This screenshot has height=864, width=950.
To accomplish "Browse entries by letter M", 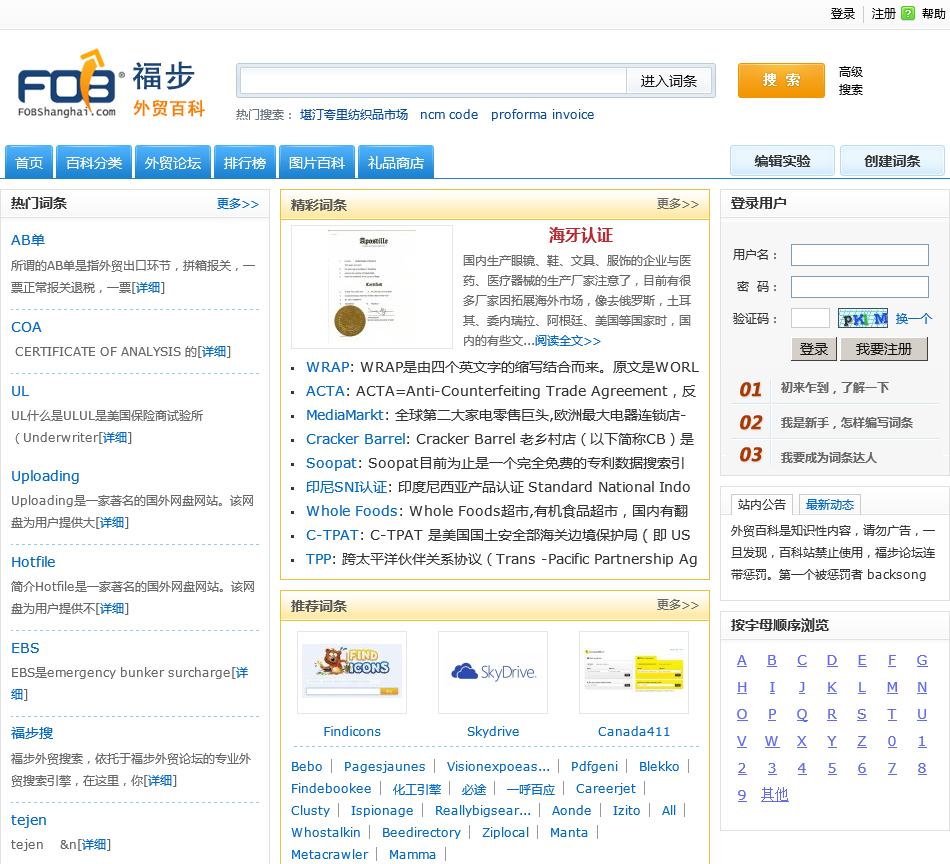I will pos(892,687).
